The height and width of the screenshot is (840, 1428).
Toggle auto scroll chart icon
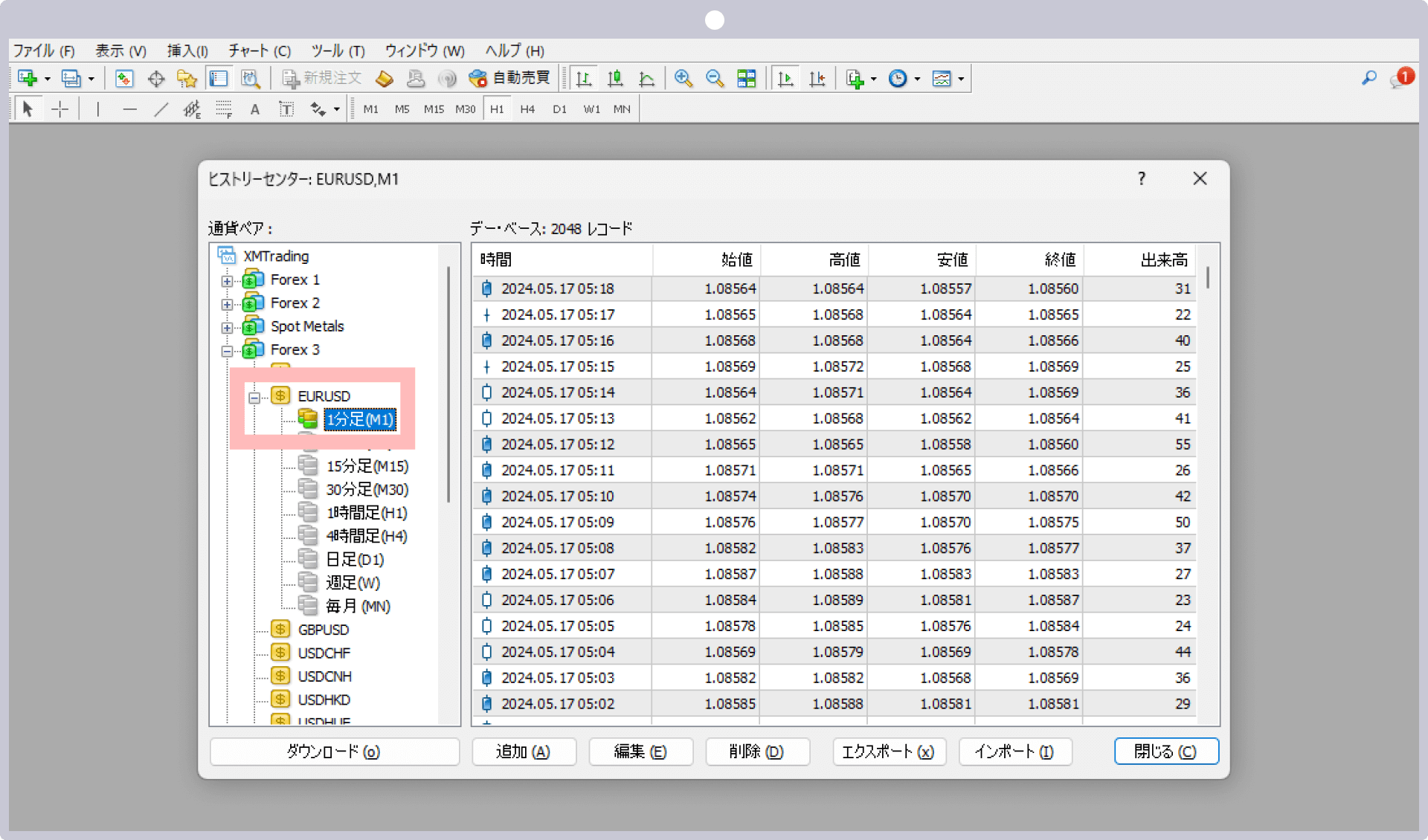pos(785,78)
